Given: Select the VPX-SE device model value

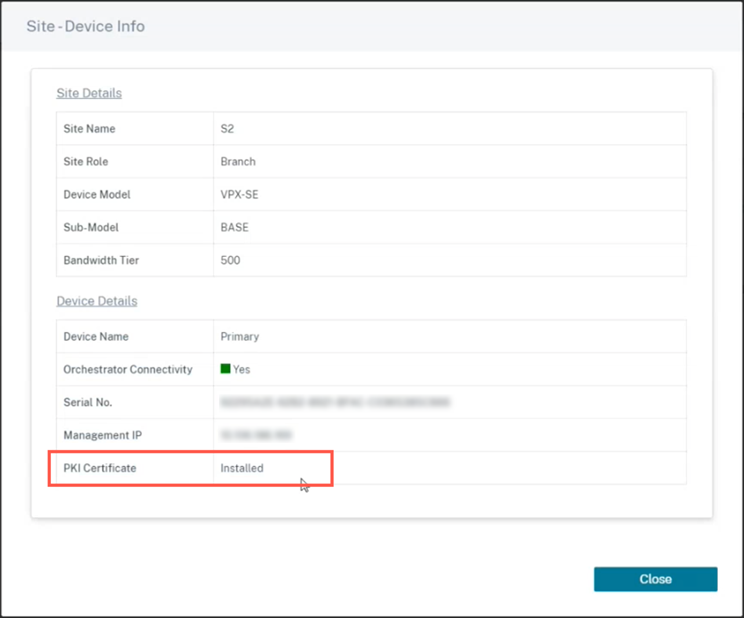Looking at the screenshot, I should pyautogui.click(x=240, y=195).
